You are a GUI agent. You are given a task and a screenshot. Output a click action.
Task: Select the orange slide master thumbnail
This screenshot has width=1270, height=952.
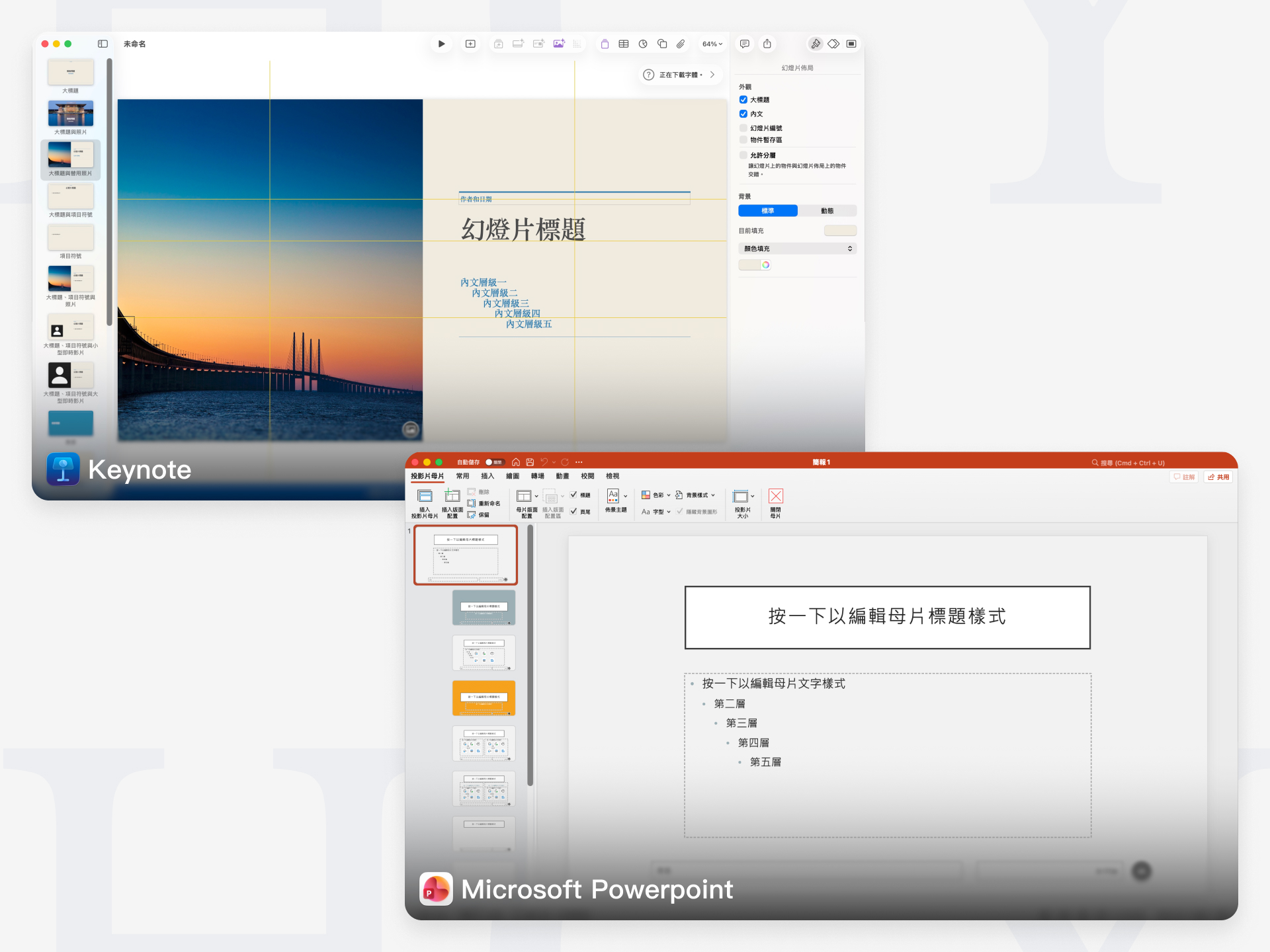tap(484, 697)
